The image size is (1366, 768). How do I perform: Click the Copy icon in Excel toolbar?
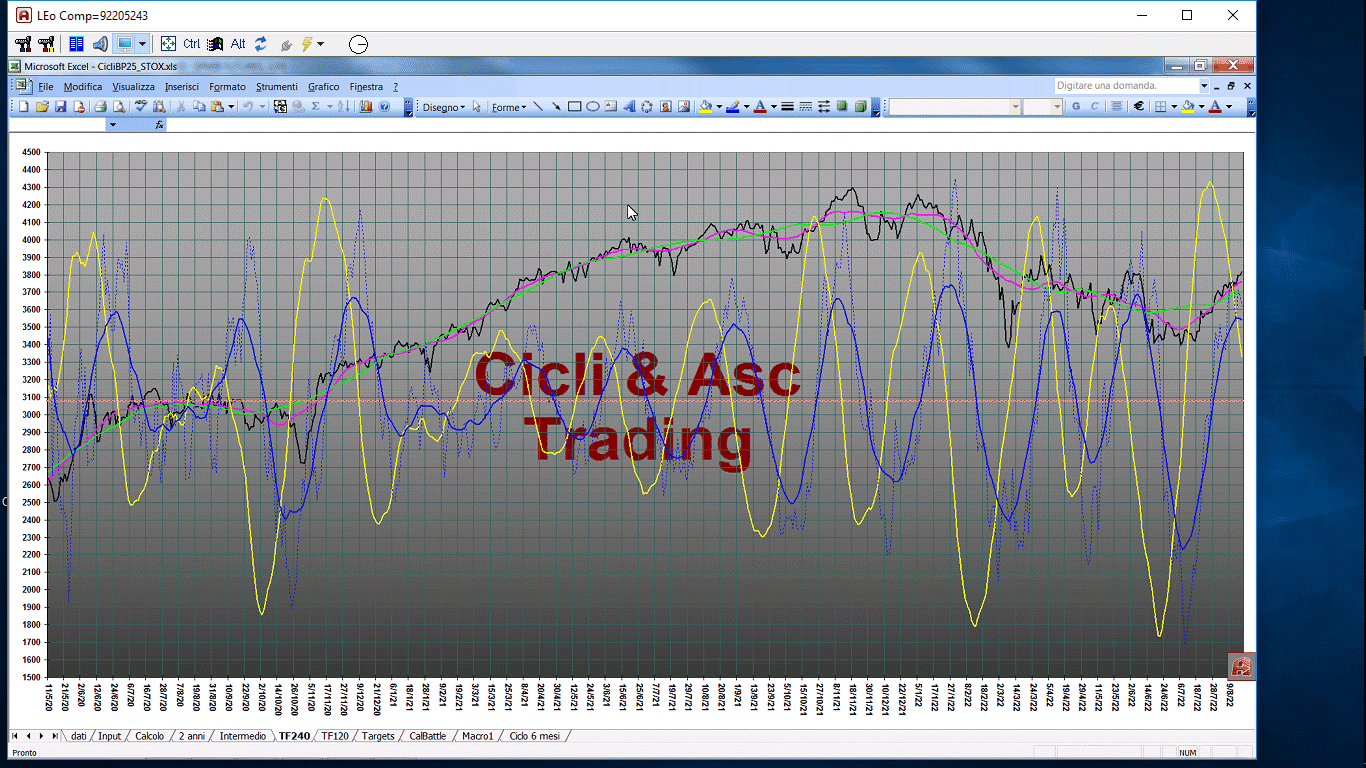coord(199,106)
